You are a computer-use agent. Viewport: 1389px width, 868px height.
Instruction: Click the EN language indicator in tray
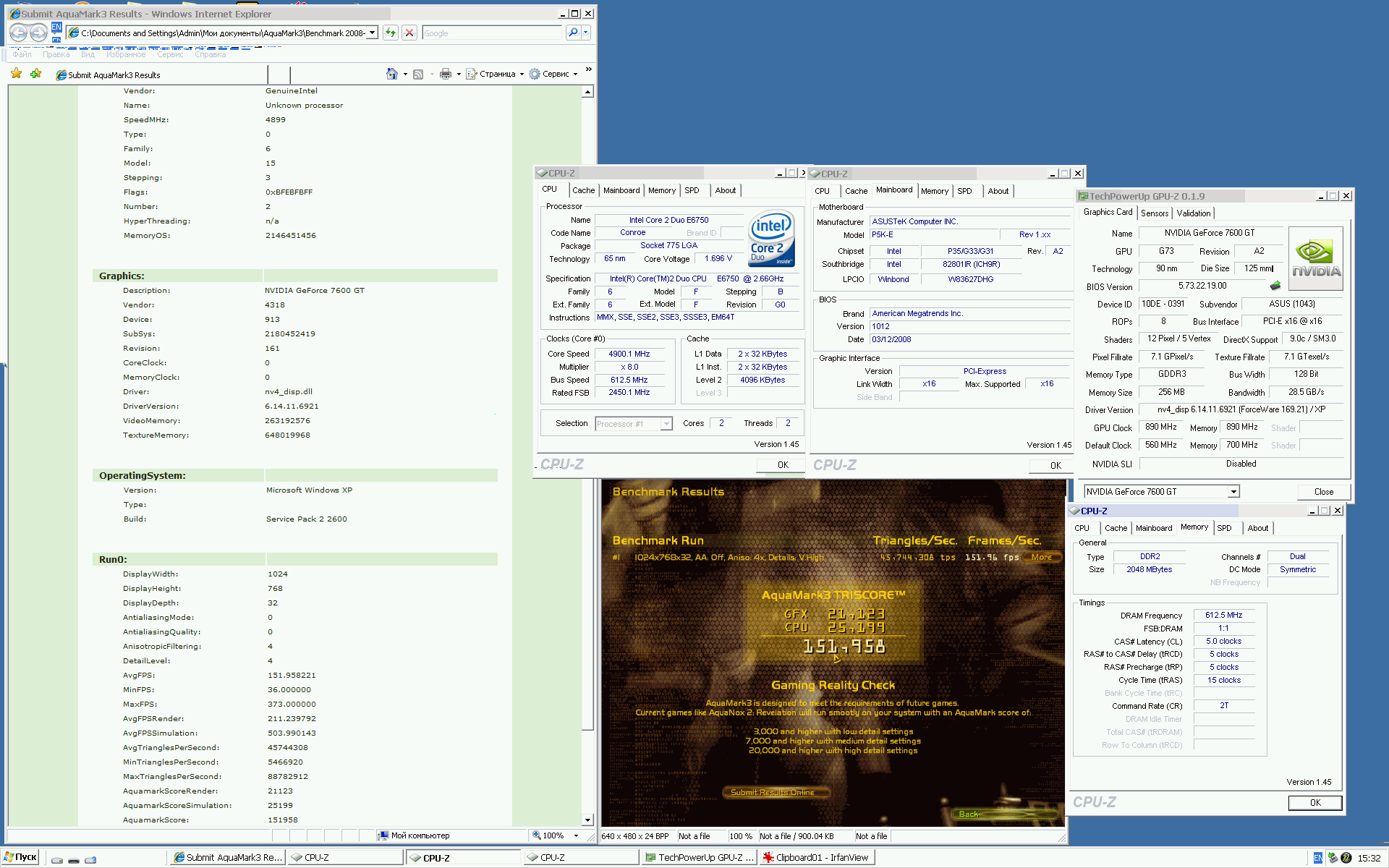[1318, 858]
